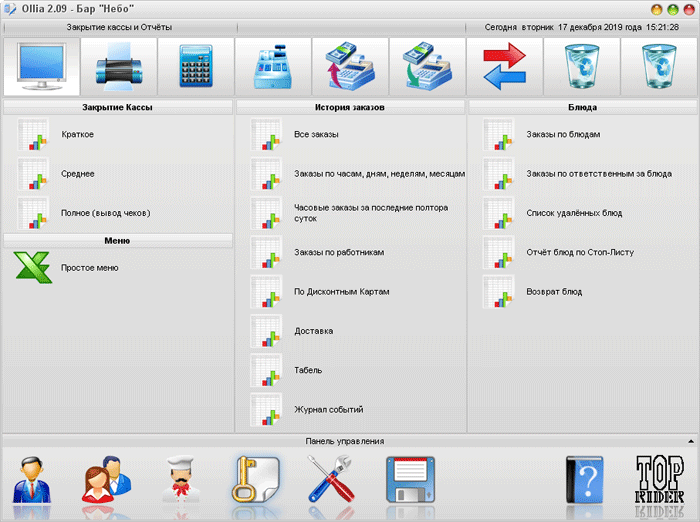Click cash register with green down arrow
This screenshot has width=700, height=522.
428,66
